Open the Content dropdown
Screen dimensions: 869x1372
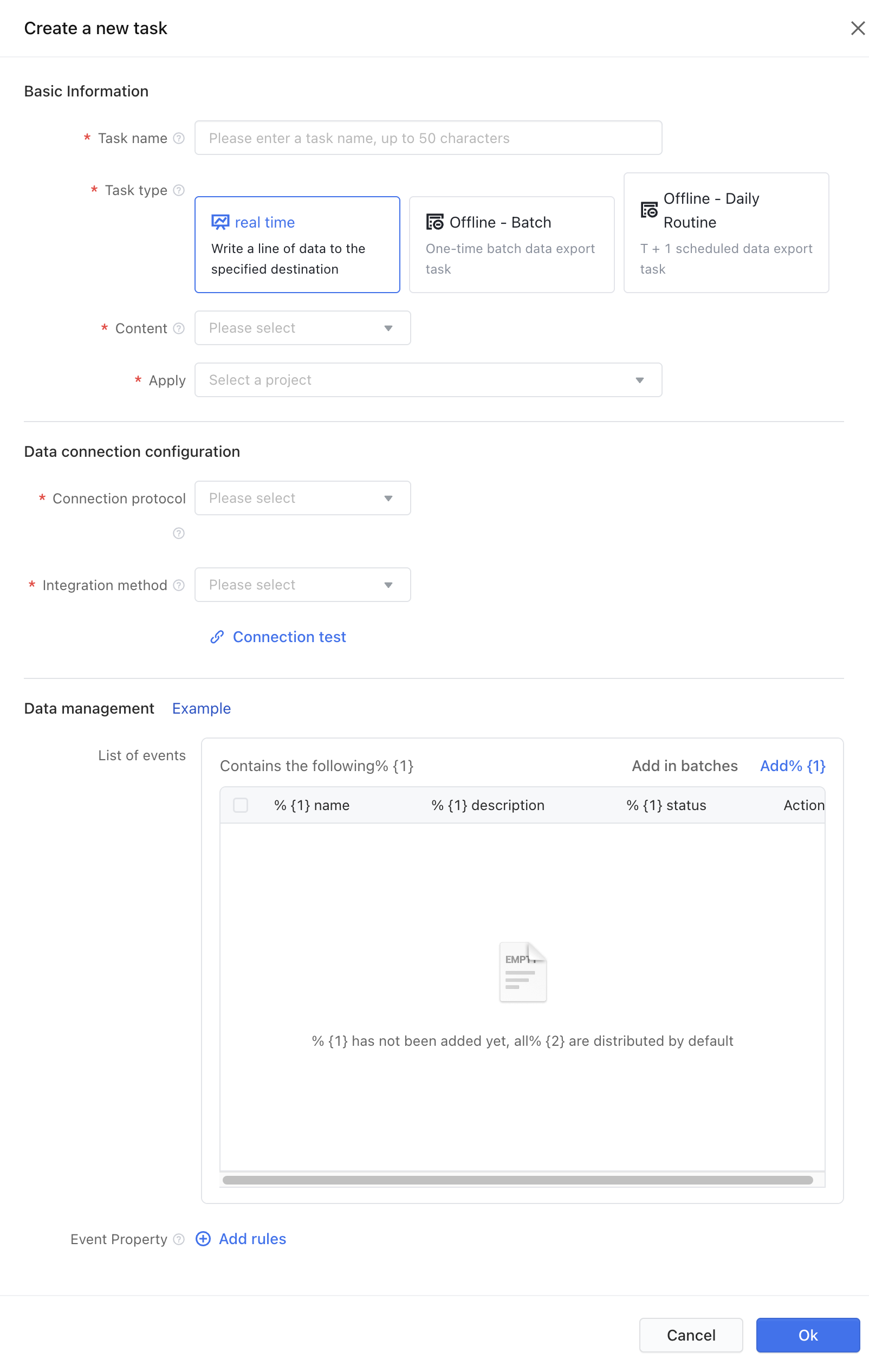tap(303, 328)
